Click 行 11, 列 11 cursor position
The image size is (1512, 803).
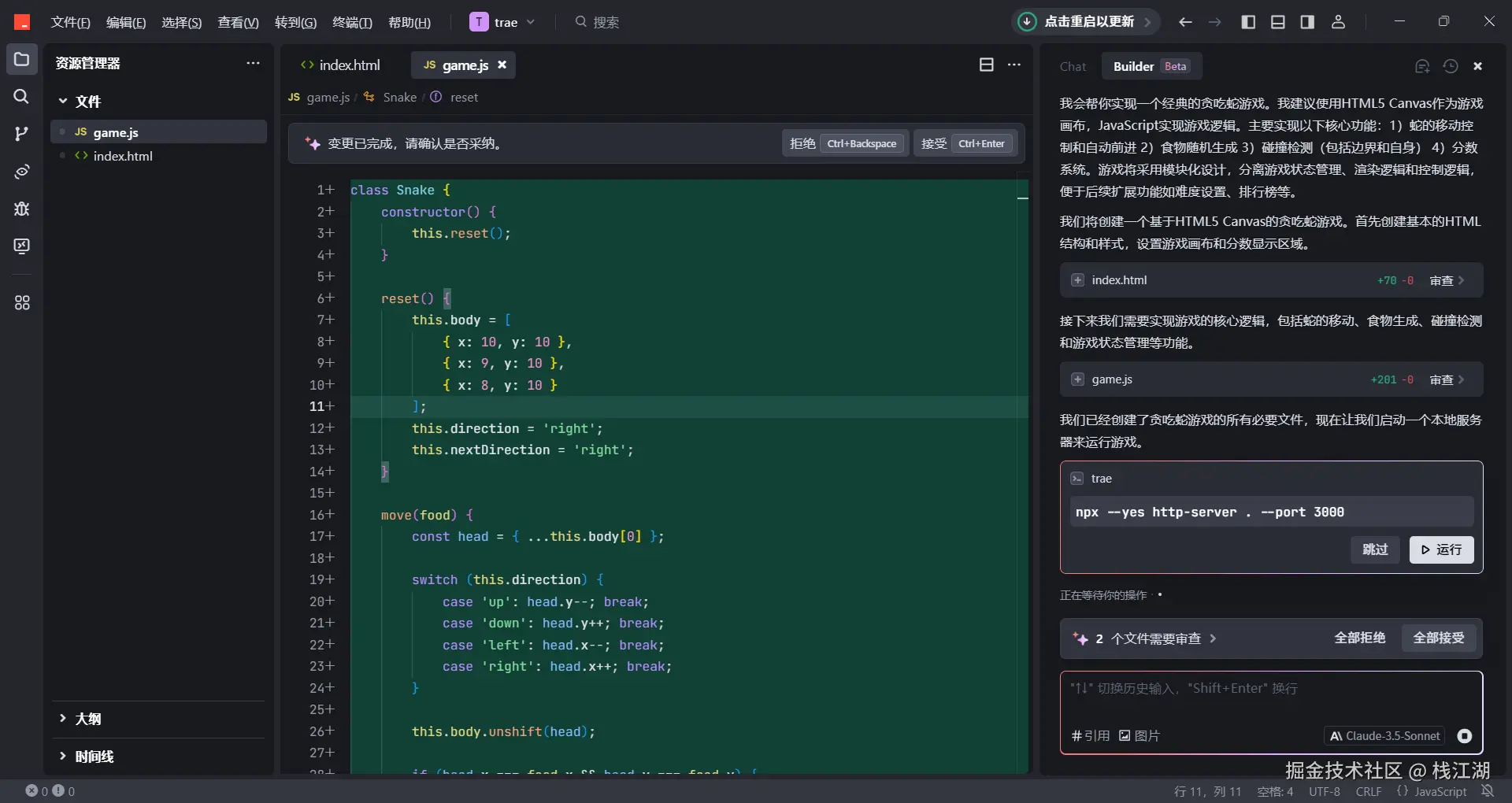pos(1207,791)
